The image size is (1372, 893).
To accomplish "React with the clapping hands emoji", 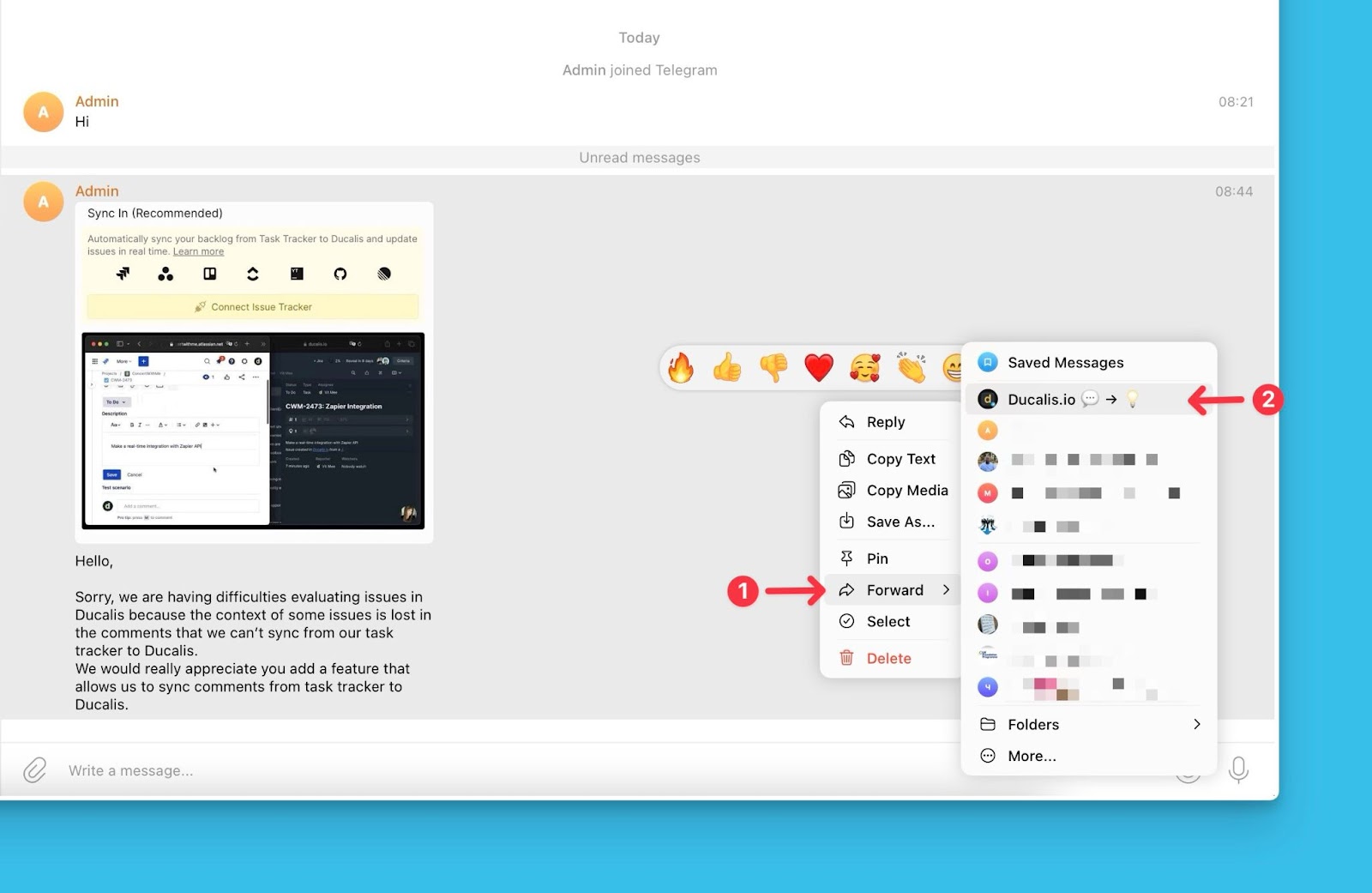I will (x=912, y=368).
